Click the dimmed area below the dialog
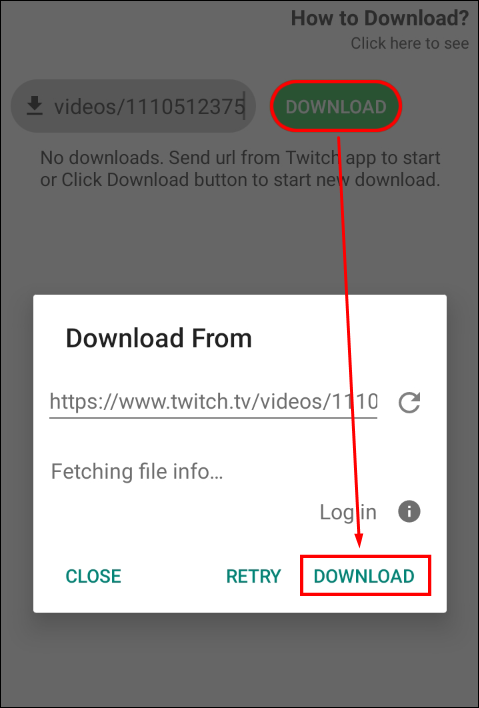Viewport: 479px width, 708px height. [239, 659]
